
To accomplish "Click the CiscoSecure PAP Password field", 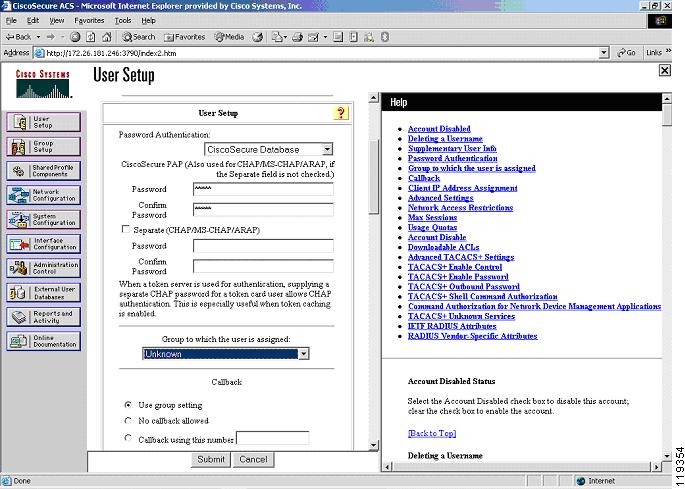I will pyautogui.click(x=263, y=189).
